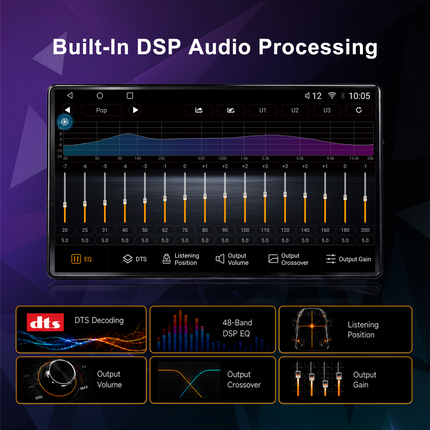Select the U1 user preset
This screenshot has width=430, height=430.
263,110
